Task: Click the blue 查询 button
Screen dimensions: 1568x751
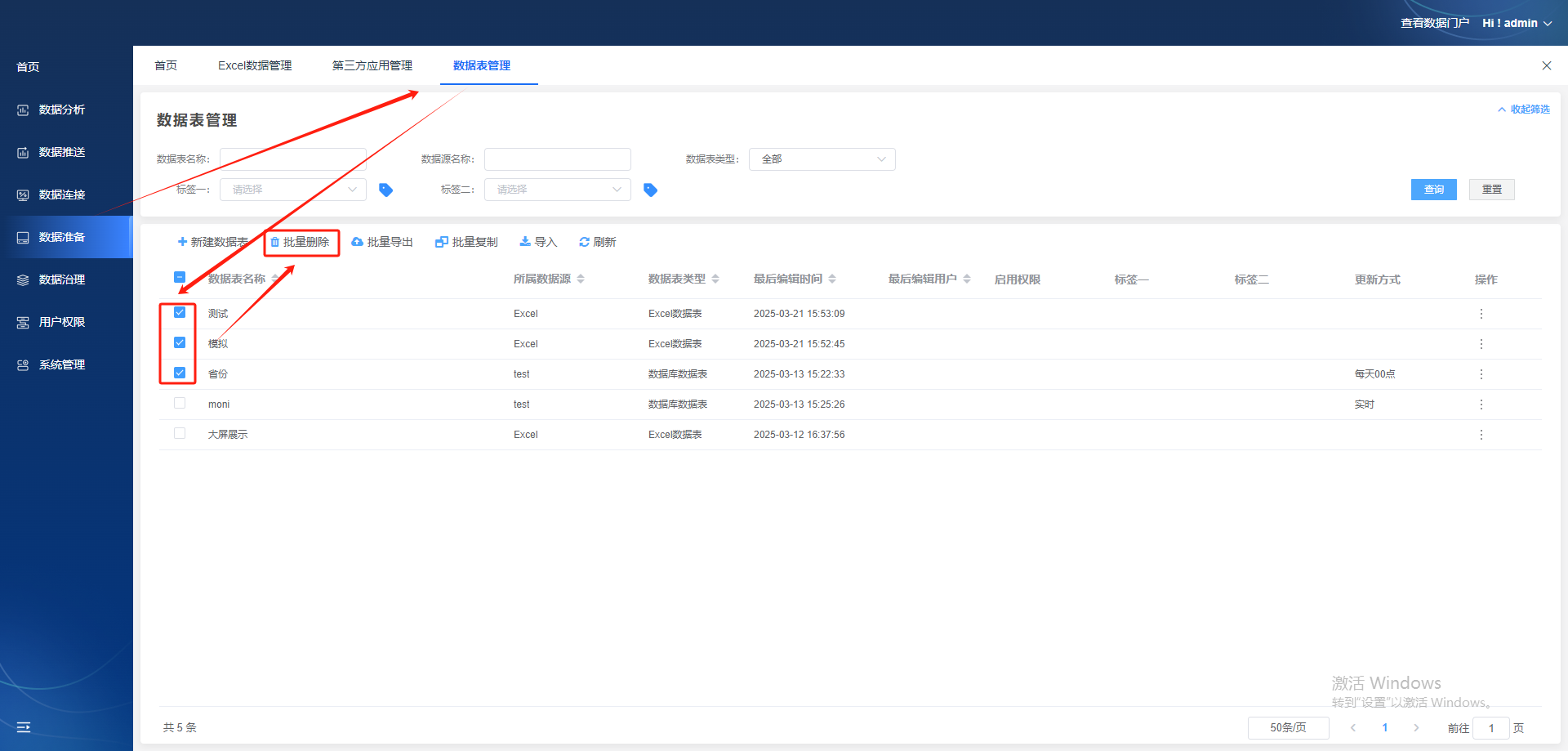Action: (1433, 190)
